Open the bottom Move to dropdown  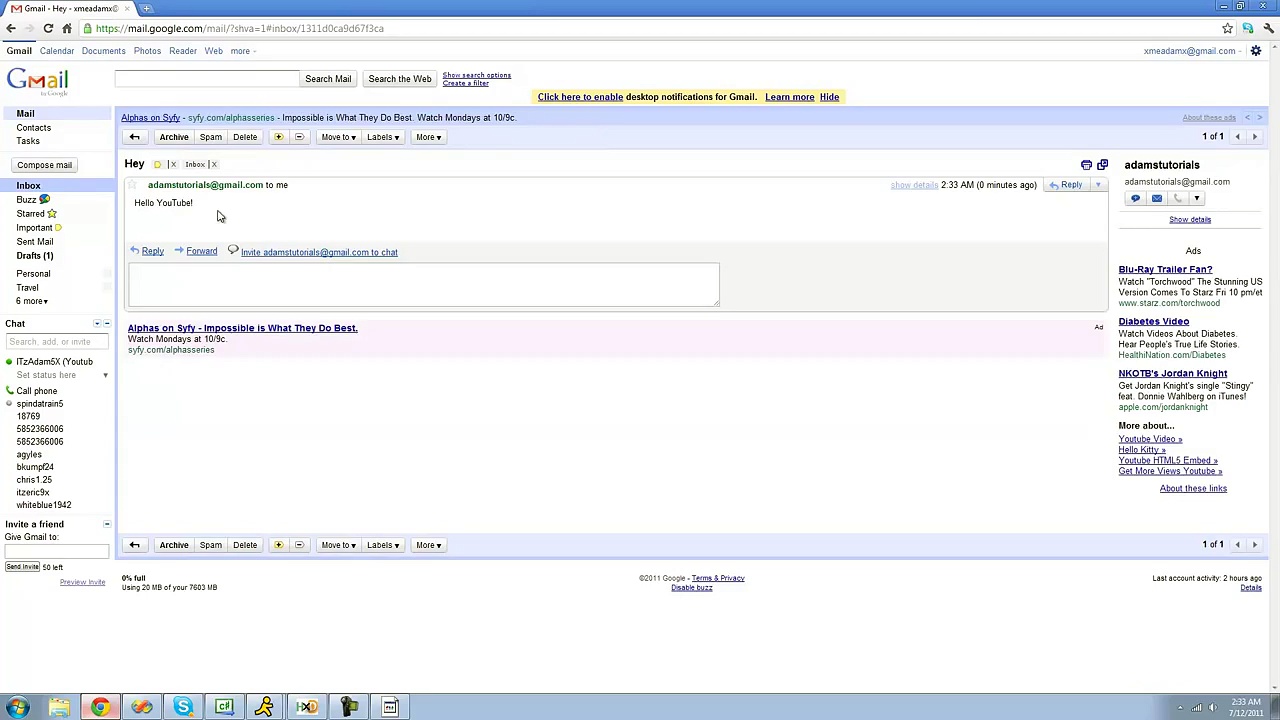point(338,545)
